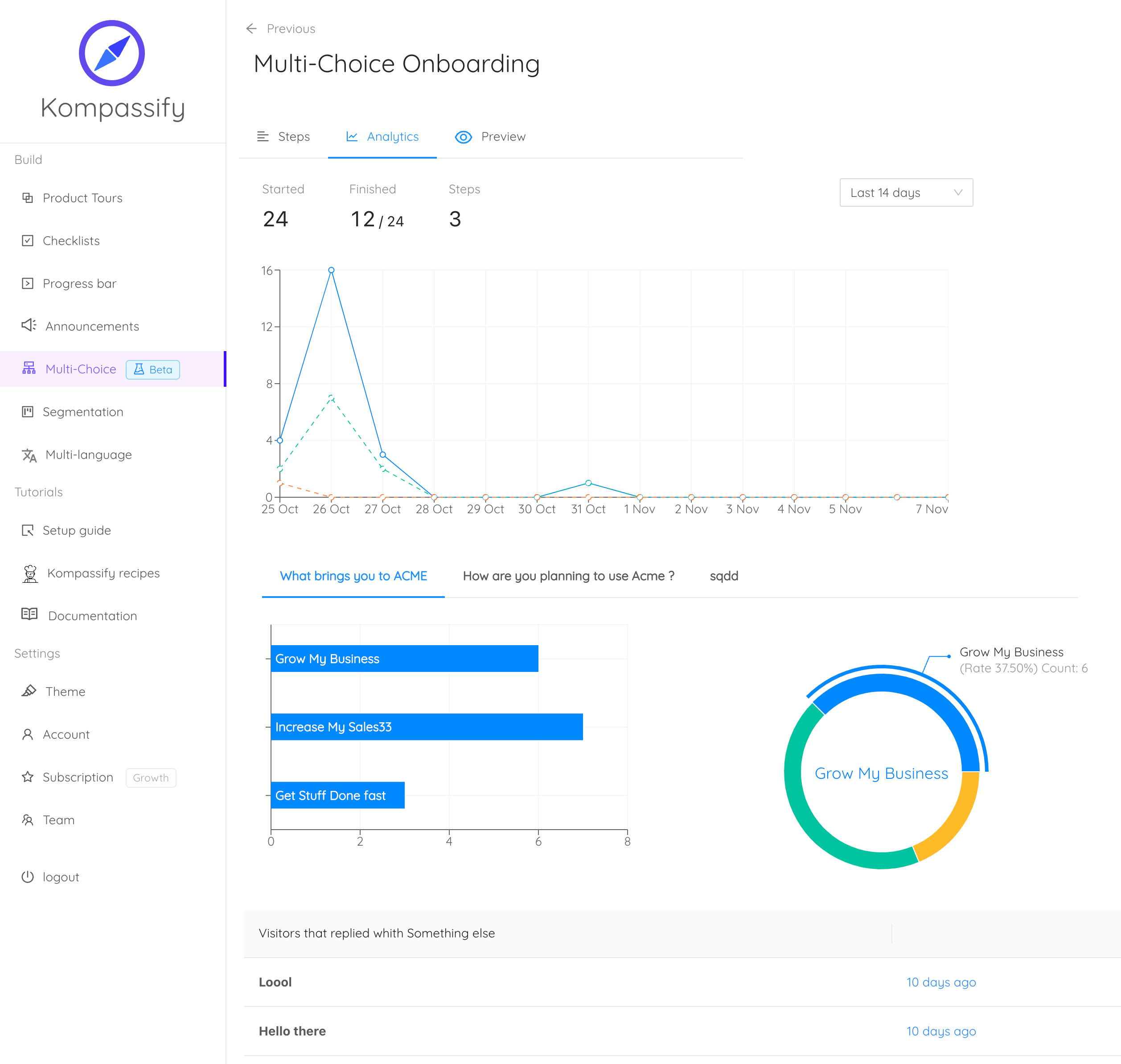
Task: Open the Preview tab
Action: pos(491,137)
